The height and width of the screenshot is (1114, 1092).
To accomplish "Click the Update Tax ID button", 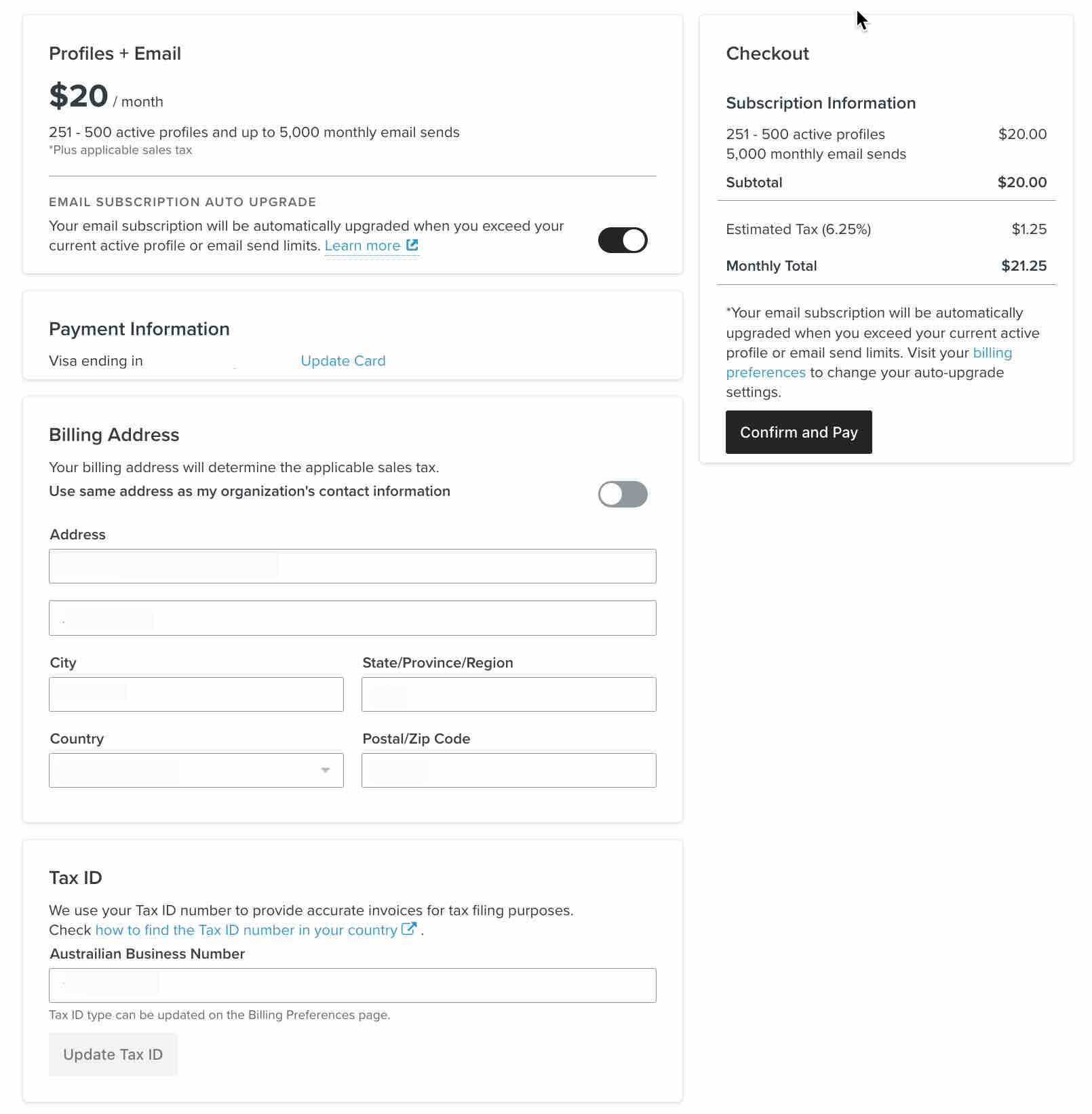I will coord(113,1054).
